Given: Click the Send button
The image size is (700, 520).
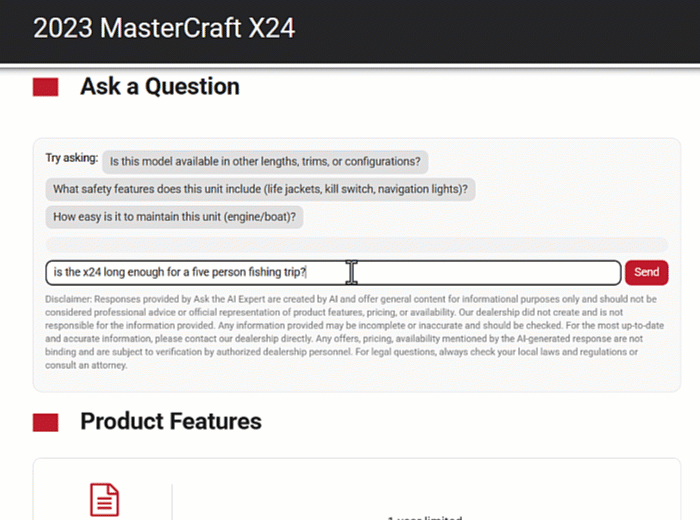Looking at the screenshot, I should pos(646,272).
